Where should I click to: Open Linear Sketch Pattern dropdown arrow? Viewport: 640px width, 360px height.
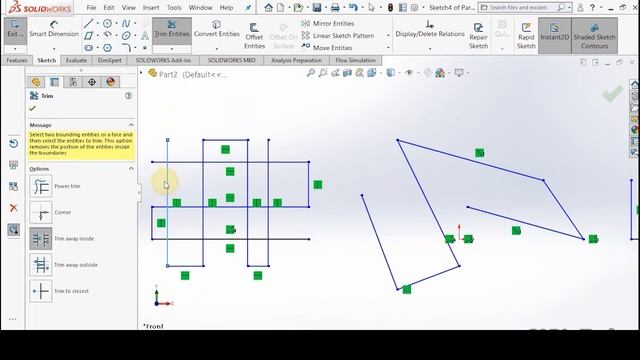388,36
